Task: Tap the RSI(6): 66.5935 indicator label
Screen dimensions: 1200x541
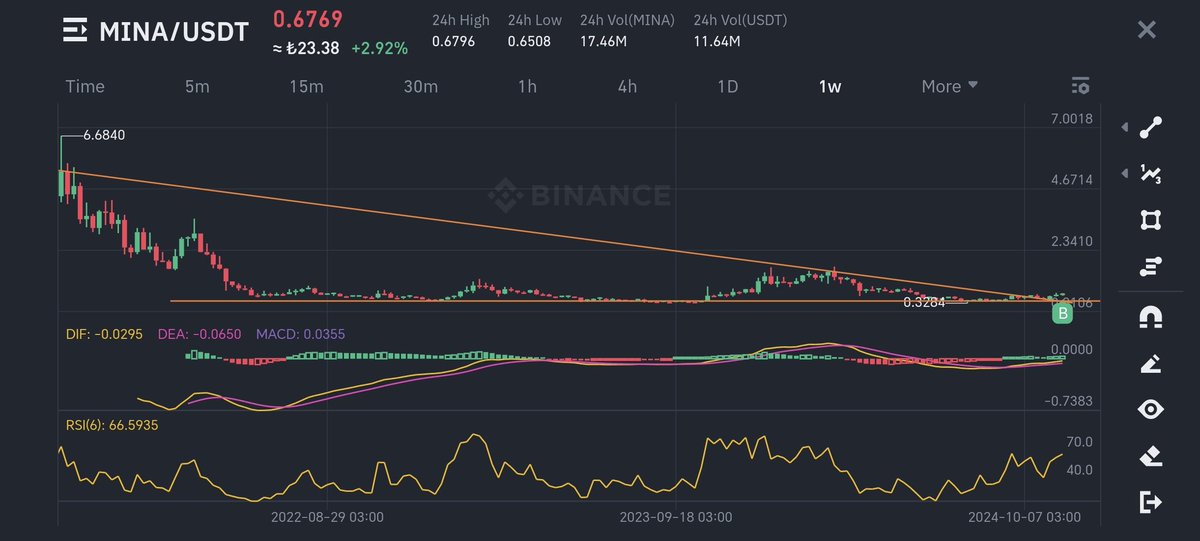Action: click(x=112, y=425)
